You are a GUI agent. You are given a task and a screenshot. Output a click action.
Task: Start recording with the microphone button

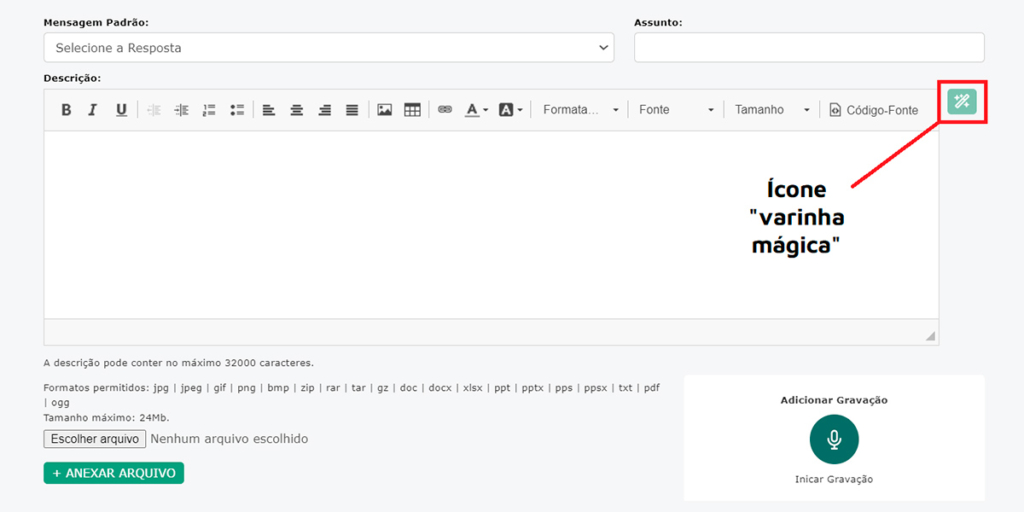[834, 440]
